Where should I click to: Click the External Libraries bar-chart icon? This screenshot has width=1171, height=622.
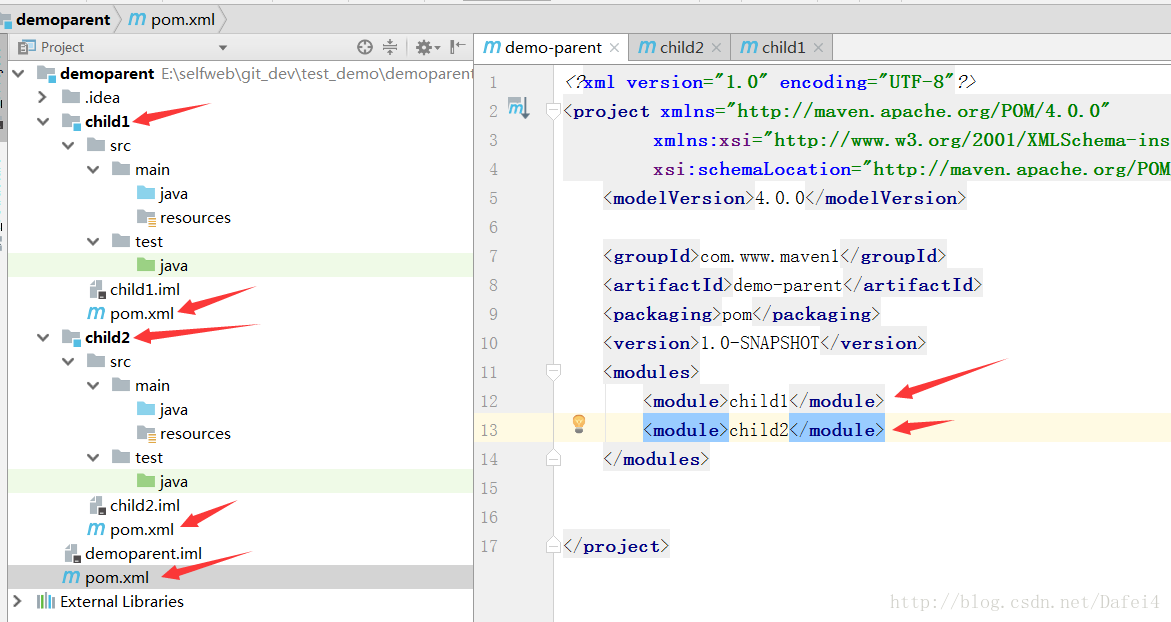(x=46, y=601)
